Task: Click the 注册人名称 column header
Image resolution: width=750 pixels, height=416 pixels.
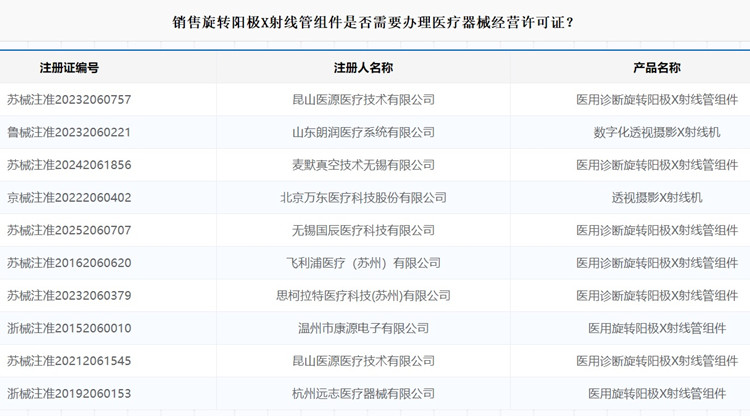Action: pos(364,68)
